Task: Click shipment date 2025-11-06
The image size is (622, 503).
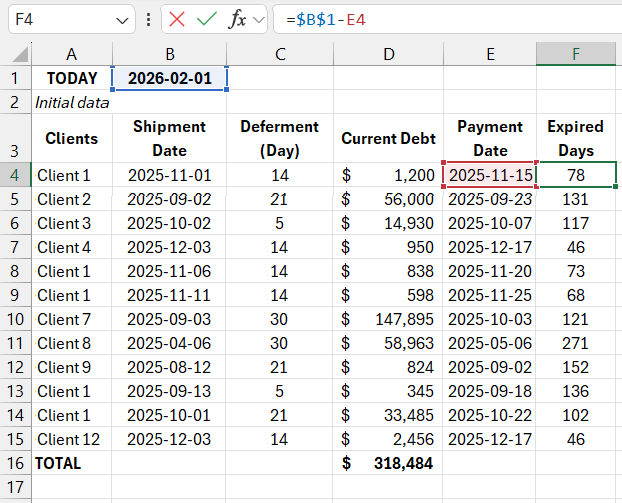Action: [x=169, y=271]
